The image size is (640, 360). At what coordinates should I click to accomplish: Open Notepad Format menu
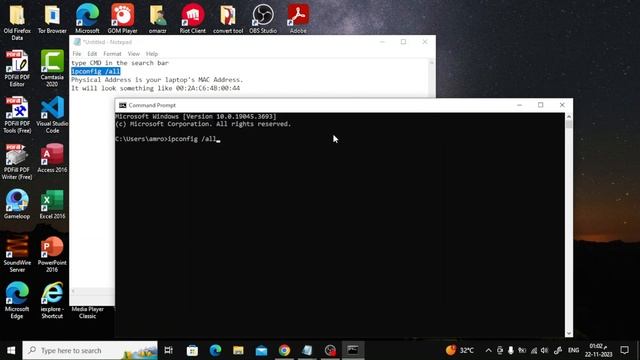[112, 54]
